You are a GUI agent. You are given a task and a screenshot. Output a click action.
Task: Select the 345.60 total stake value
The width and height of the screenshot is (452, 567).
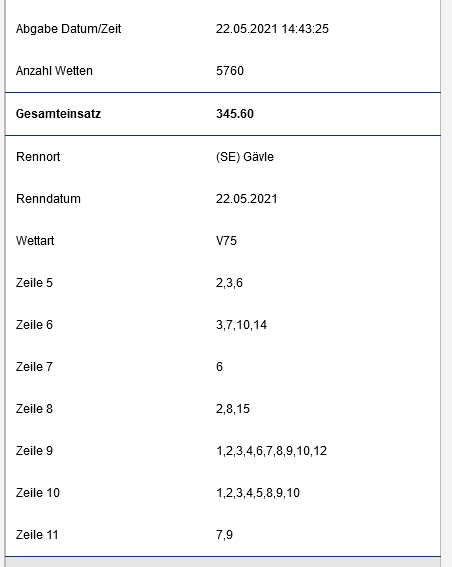[235, 114]
